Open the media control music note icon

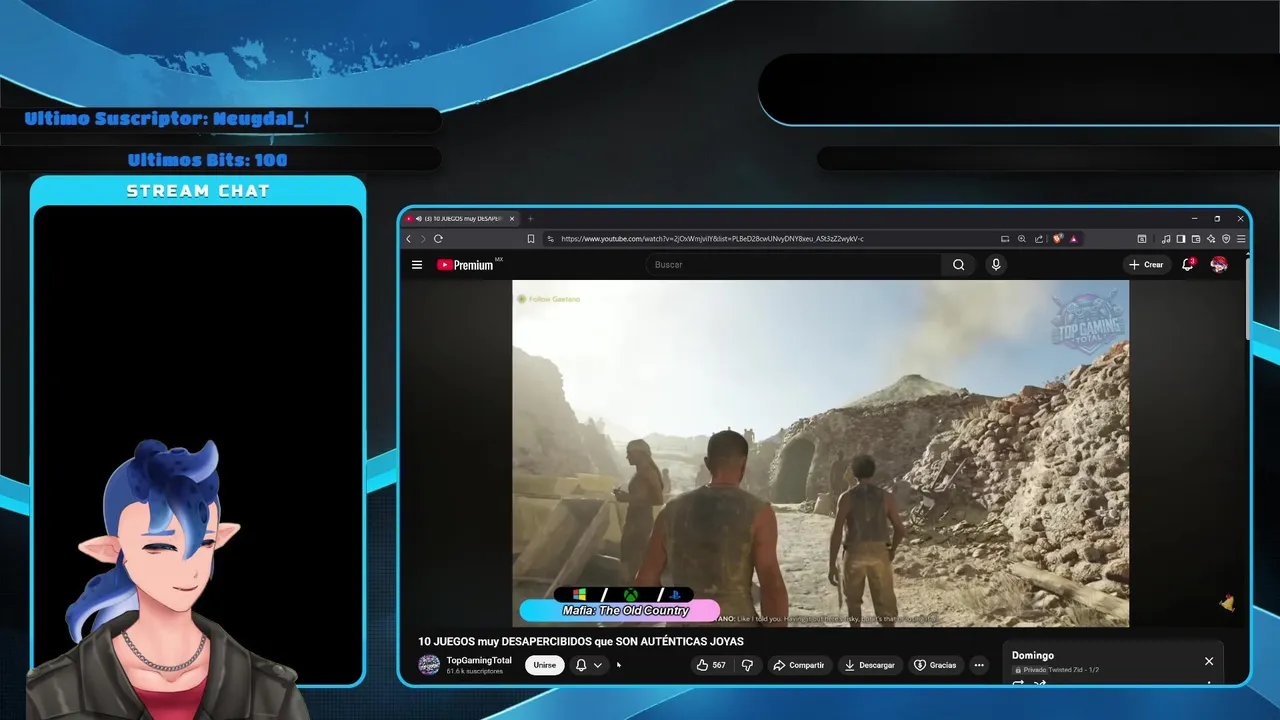pyautogui.click(x=1166, y=239)
